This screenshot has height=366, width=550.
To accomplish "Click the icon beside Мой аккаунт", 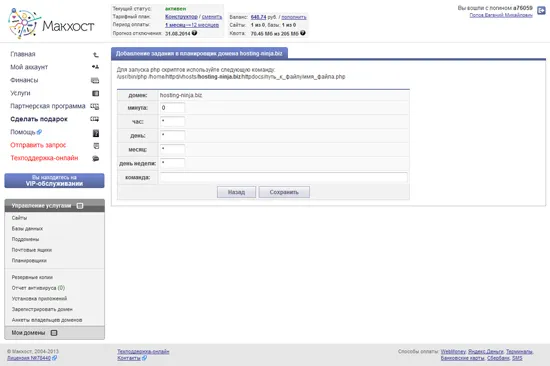I will click(95, 67).
